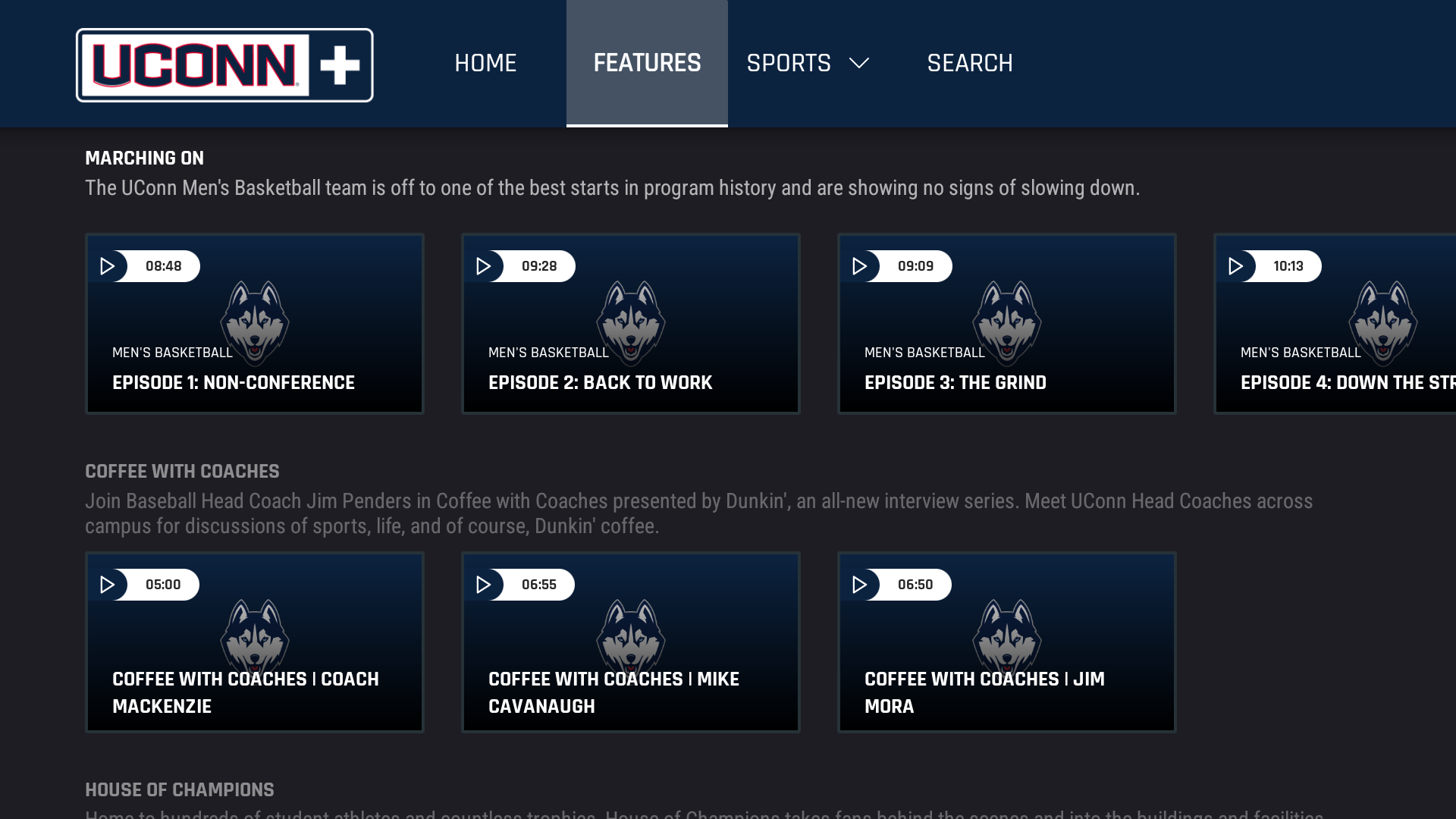The height and width of the screenshot is (819, 1456).
Task: Click the play icon on Mike Cavanaugh's coffee episode
Action: tap(485, 585)
